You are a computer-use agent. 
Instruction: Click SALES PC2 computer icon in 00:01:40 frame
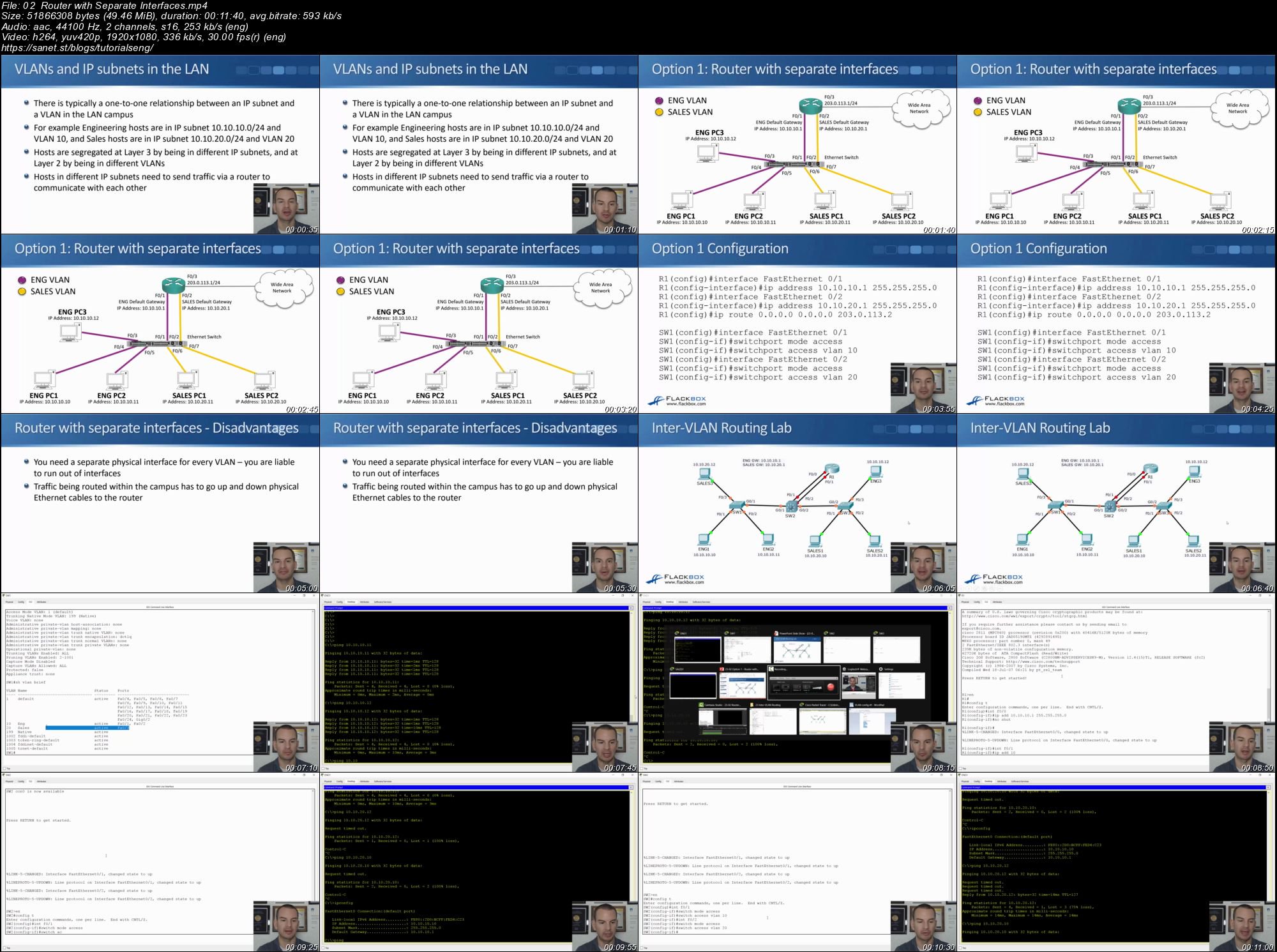coord(900,202)
